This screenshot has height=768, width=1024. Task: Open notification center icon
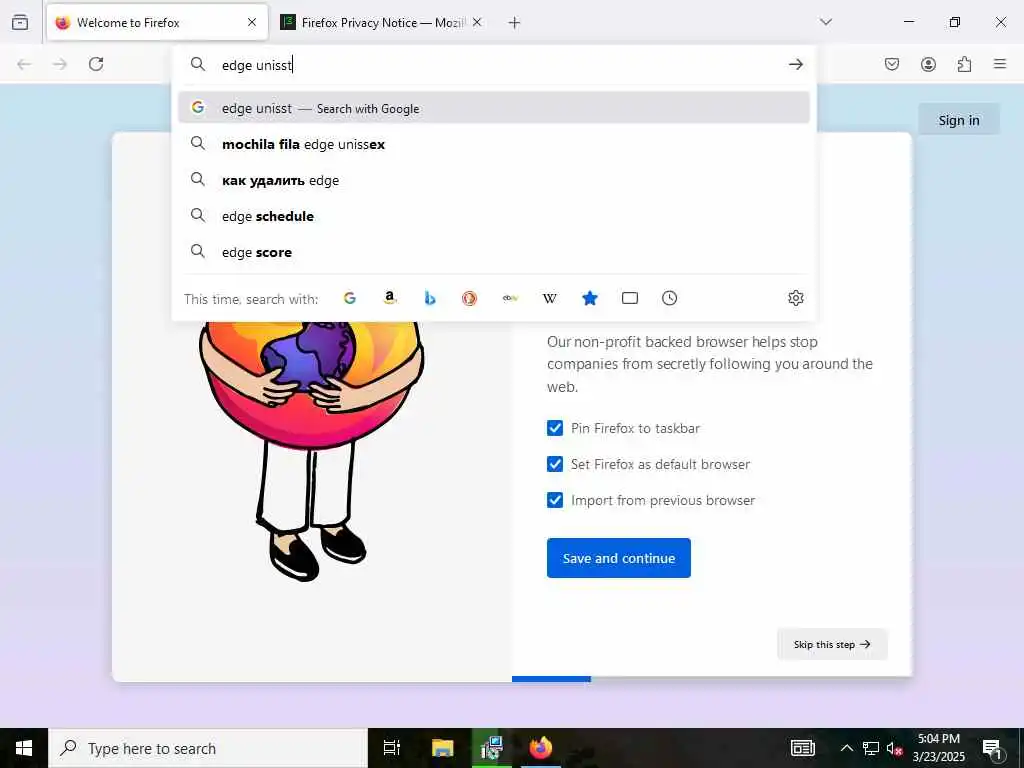point(991,748)
